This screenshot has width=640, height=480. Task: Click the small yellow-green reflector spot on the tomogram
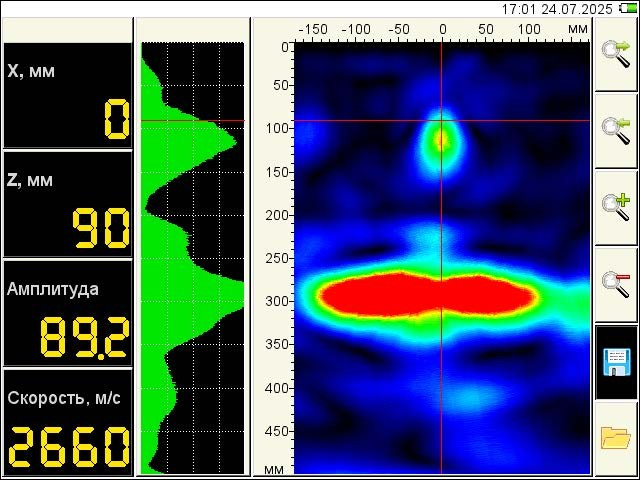pos(441,139)
